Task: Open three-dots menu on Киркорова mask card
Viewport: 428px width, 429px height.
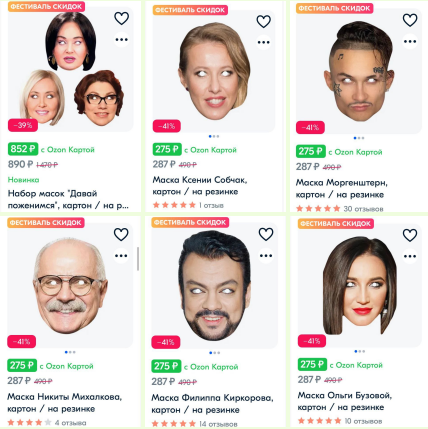Action: coord(266,256)
